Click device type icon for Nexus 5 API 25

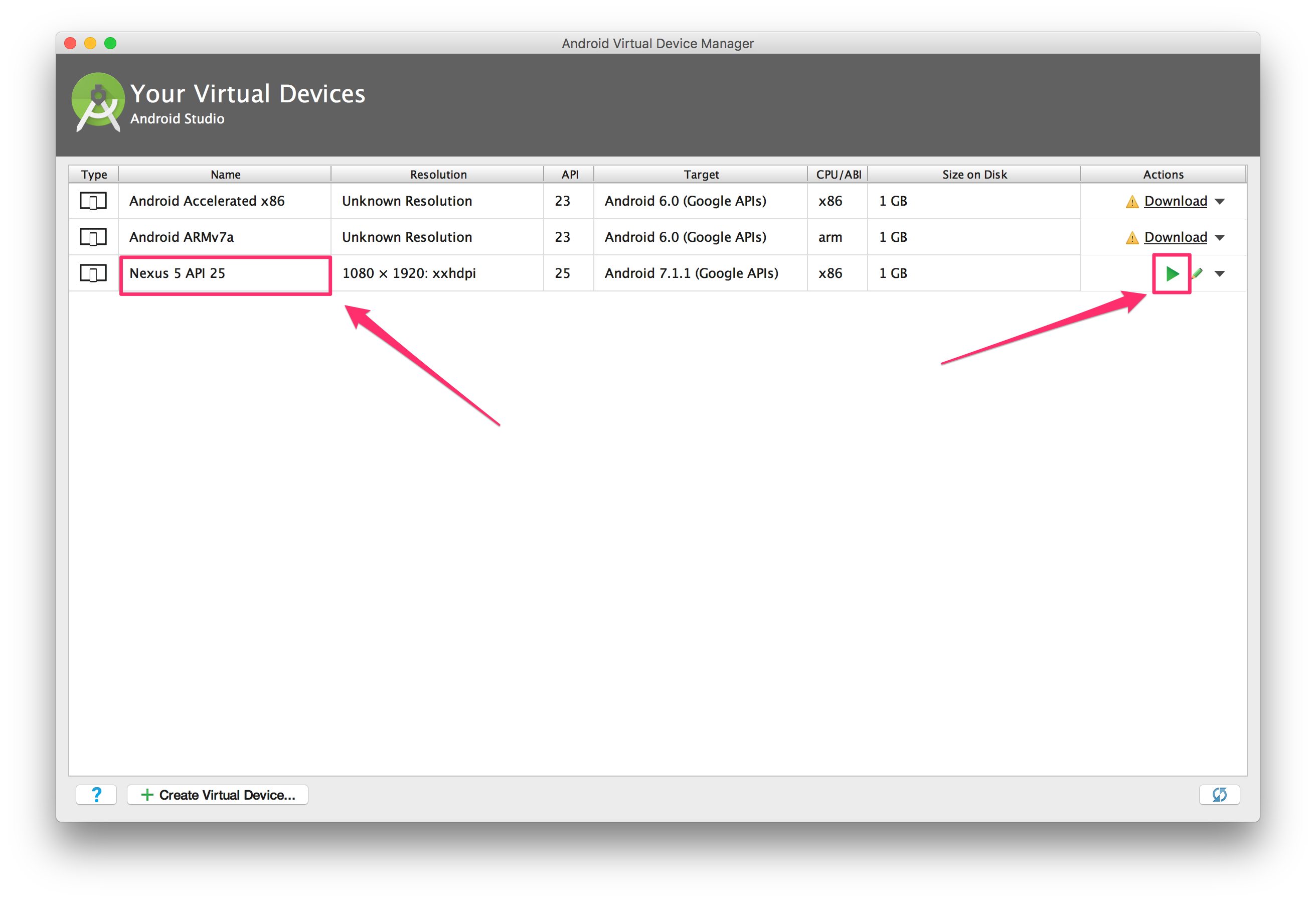[x=94, y=273]
